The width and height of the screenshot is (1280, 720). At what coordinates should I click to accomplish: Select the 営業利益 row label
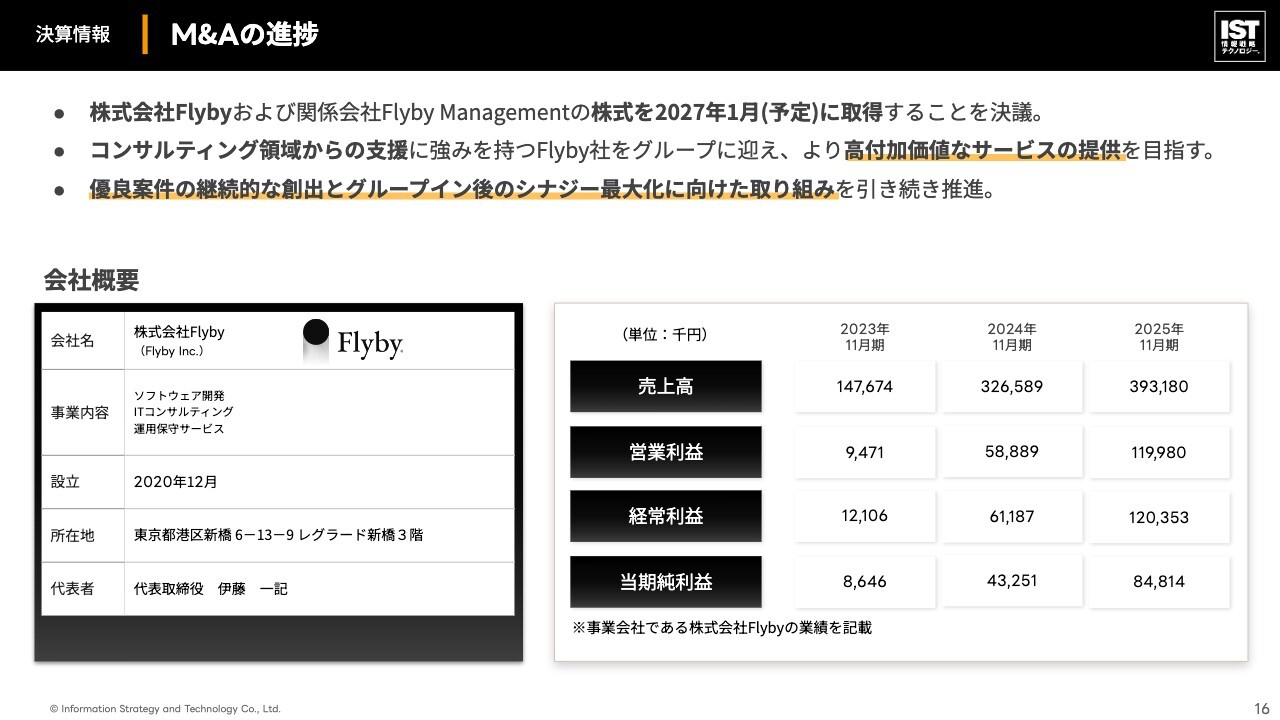tap(666, 452)
